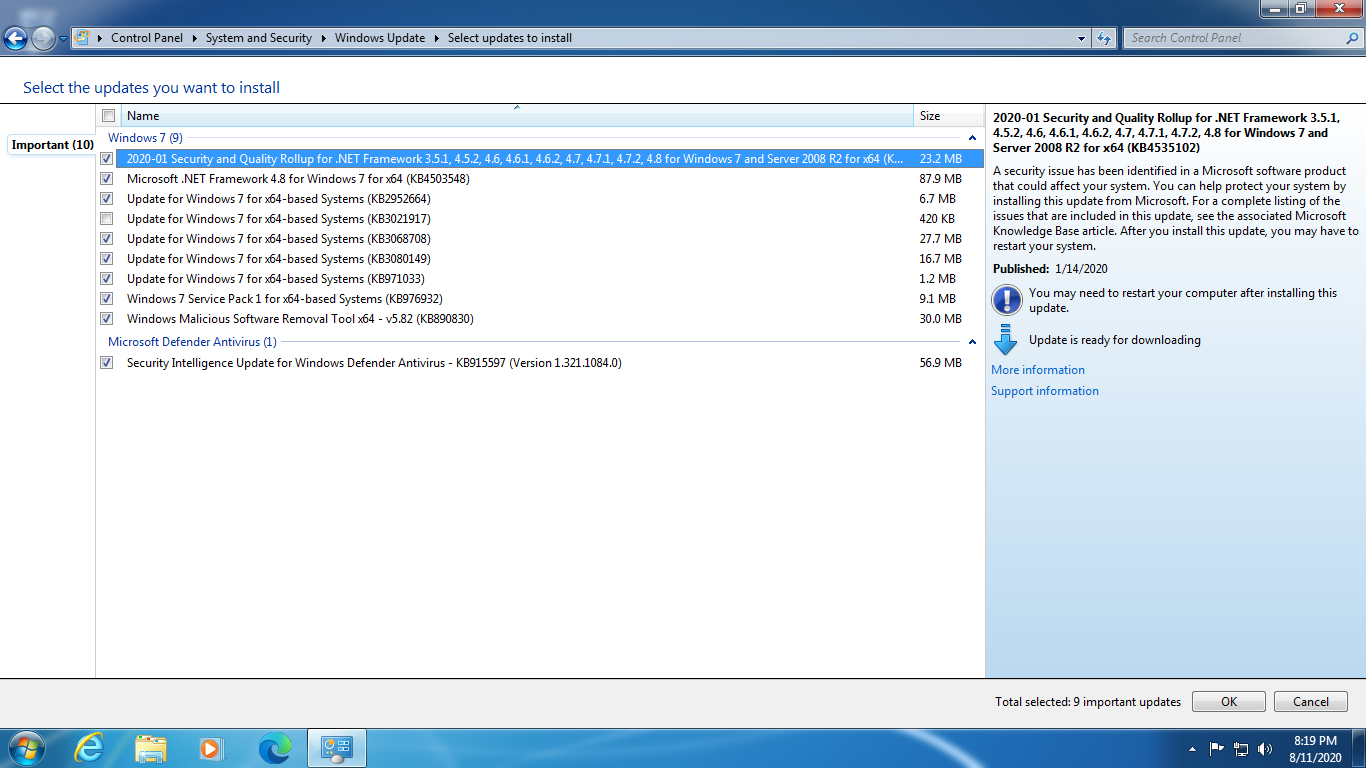The width and height of the screenshot is (1366, 768).
Task: Select System and Security breadcrumb
Action: pos(258,38)
